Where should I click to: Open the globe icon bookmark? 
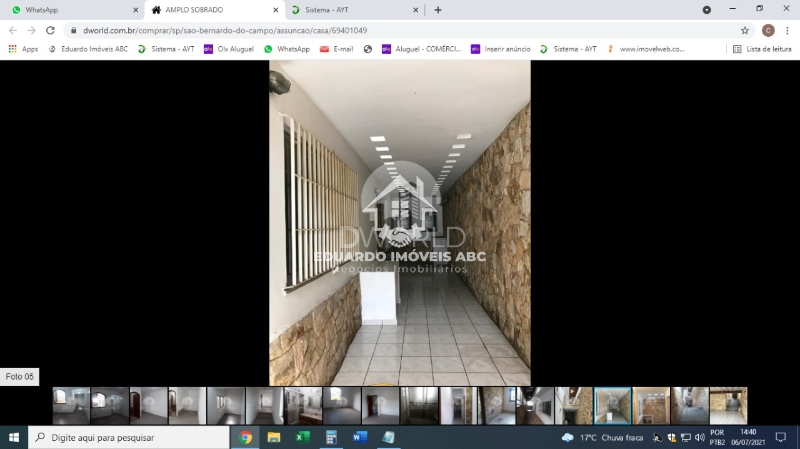pyautogui.click(x=367, y=49)
